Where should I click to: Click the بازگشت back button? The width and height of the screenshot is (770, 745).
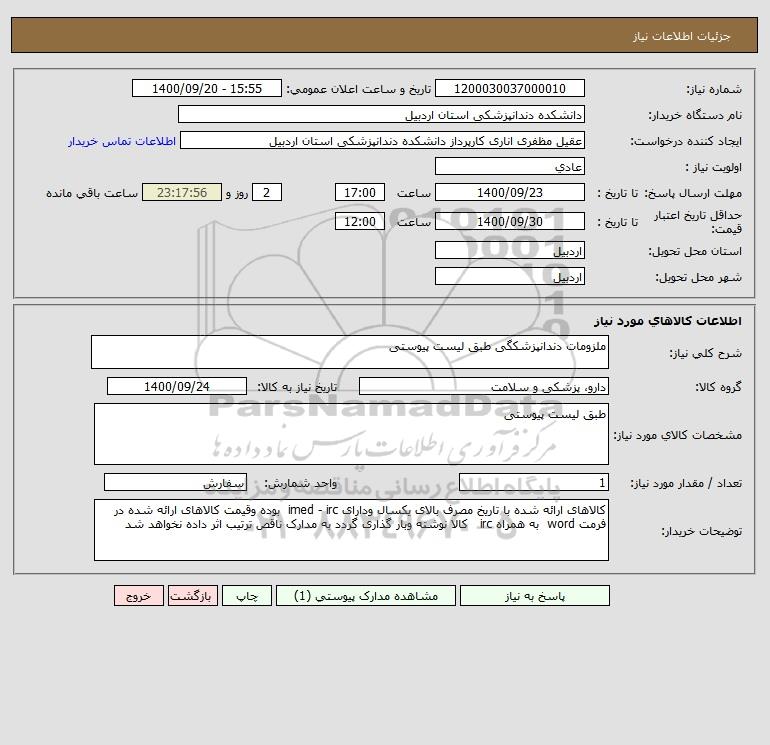pyautogui.click(x=192, y=596)
